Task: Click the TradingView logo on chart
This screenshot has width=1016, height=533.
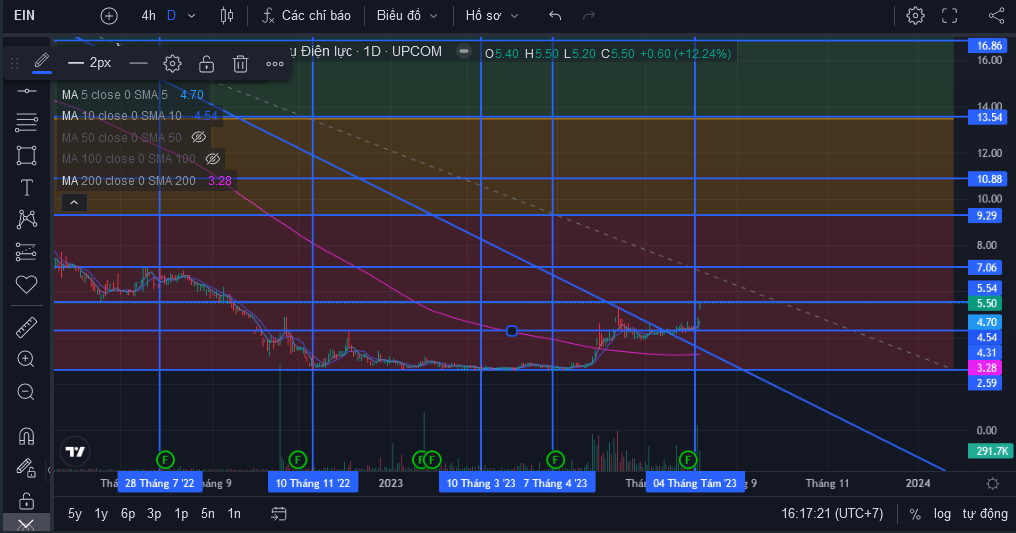Action: click(75, 451)
